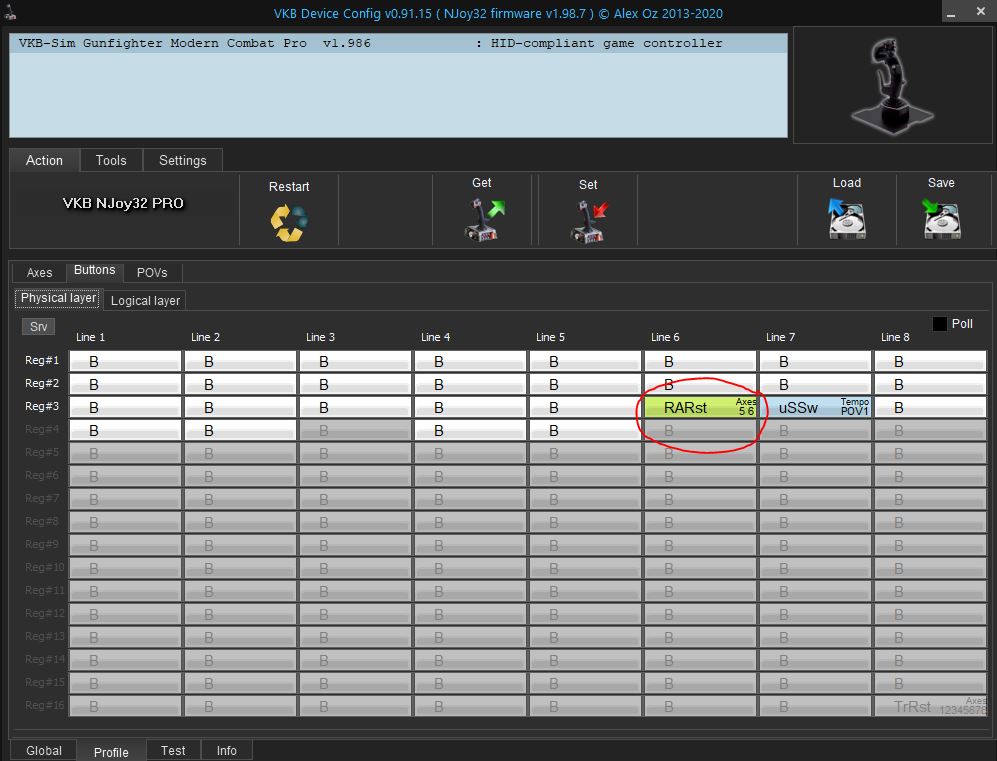Minimize the VKB Device Config window

[951, 13]
